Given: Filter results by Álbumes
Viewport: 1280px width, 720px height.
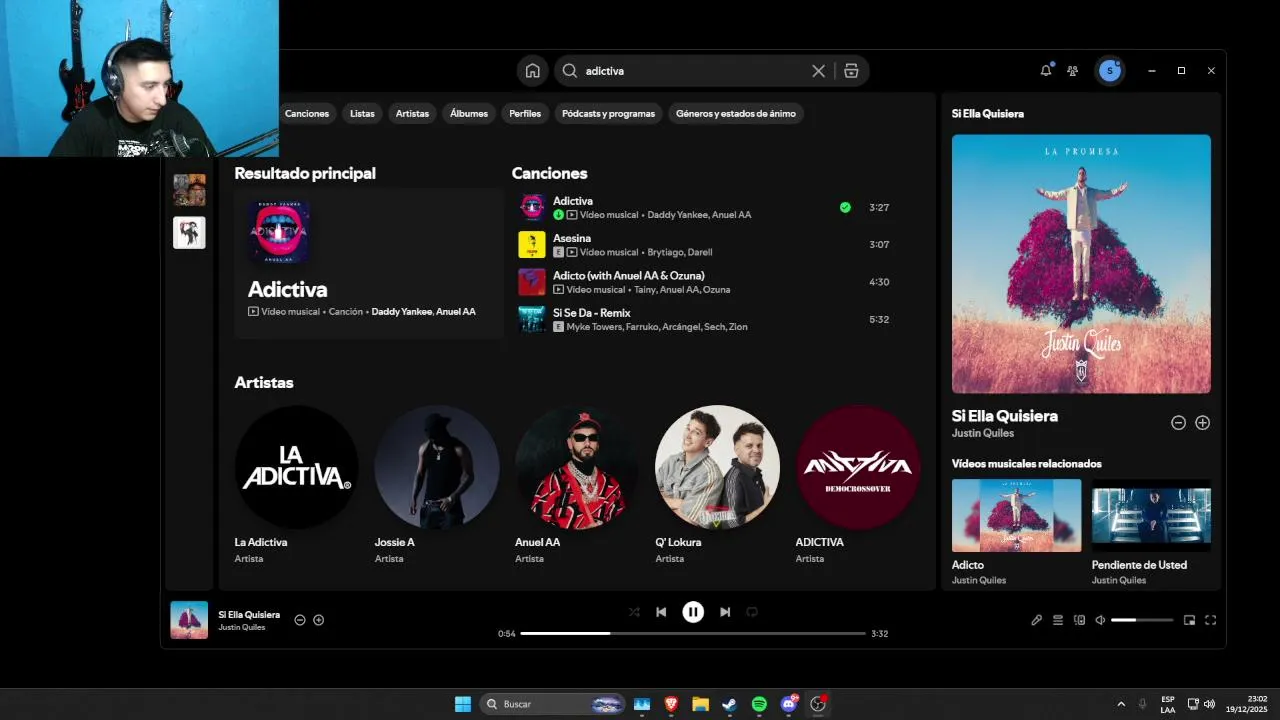Looking at the screenshot, I should pos(469,114).
